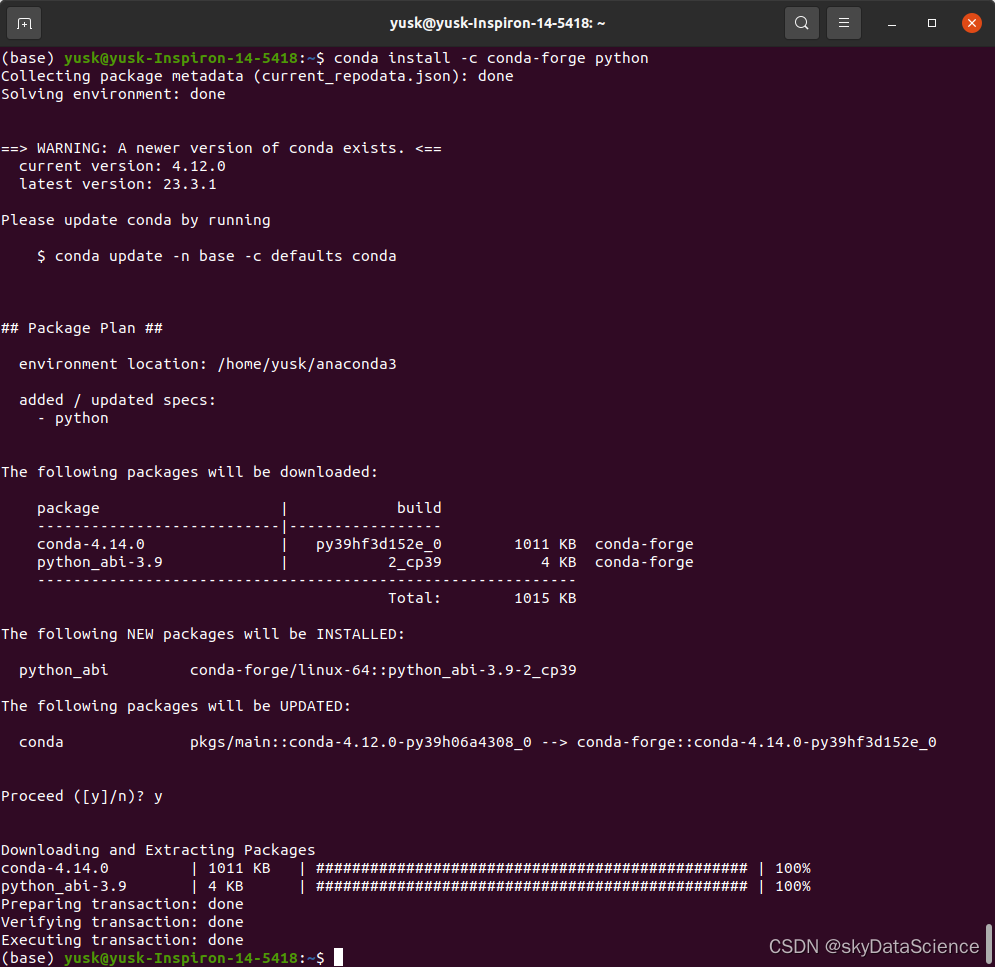Image resolution: width=995 pixels, height=967 pixels.
Task: Open a new terminal tab
Action: click(22, 22)
